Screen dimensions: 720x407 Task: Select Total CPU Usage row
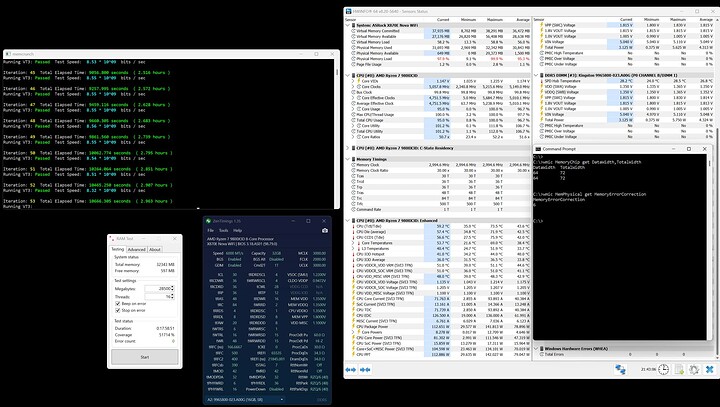tap(438, 120)
